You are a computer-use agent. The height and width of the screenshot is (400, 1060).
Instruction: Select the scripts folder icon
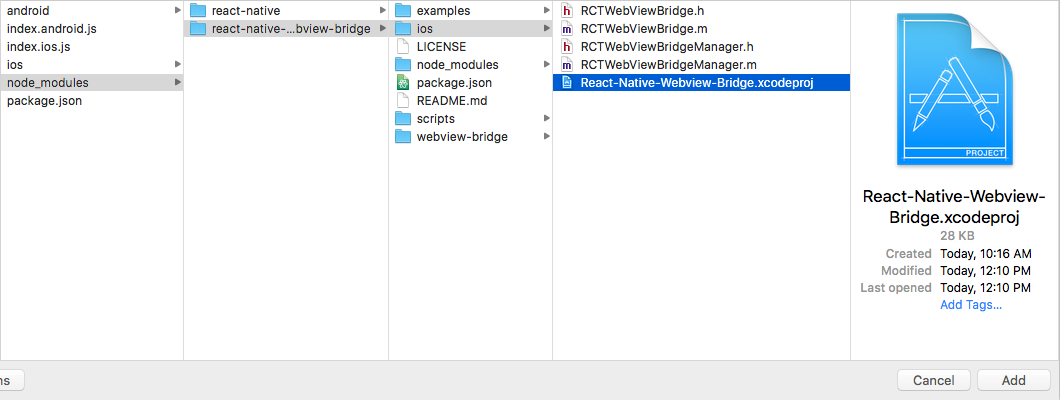pyautogui.click(x=403, y=118)
